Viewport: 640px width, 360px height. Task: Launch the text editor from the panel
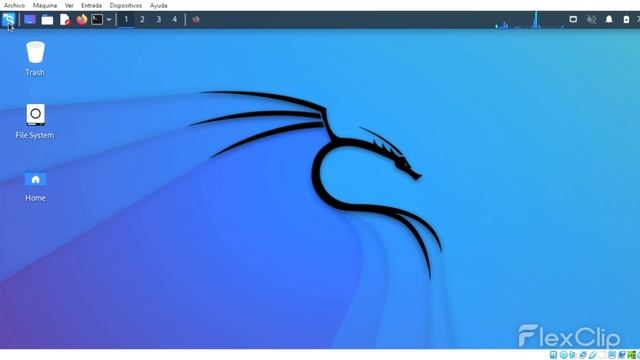click(65, 19)
